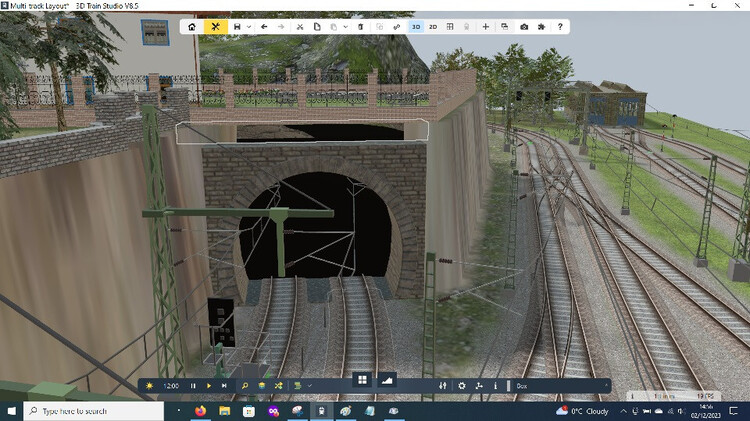This screenshot has width=750, height=421.
Task: Switch to the 2D view
Action: [x=433, y=27]
